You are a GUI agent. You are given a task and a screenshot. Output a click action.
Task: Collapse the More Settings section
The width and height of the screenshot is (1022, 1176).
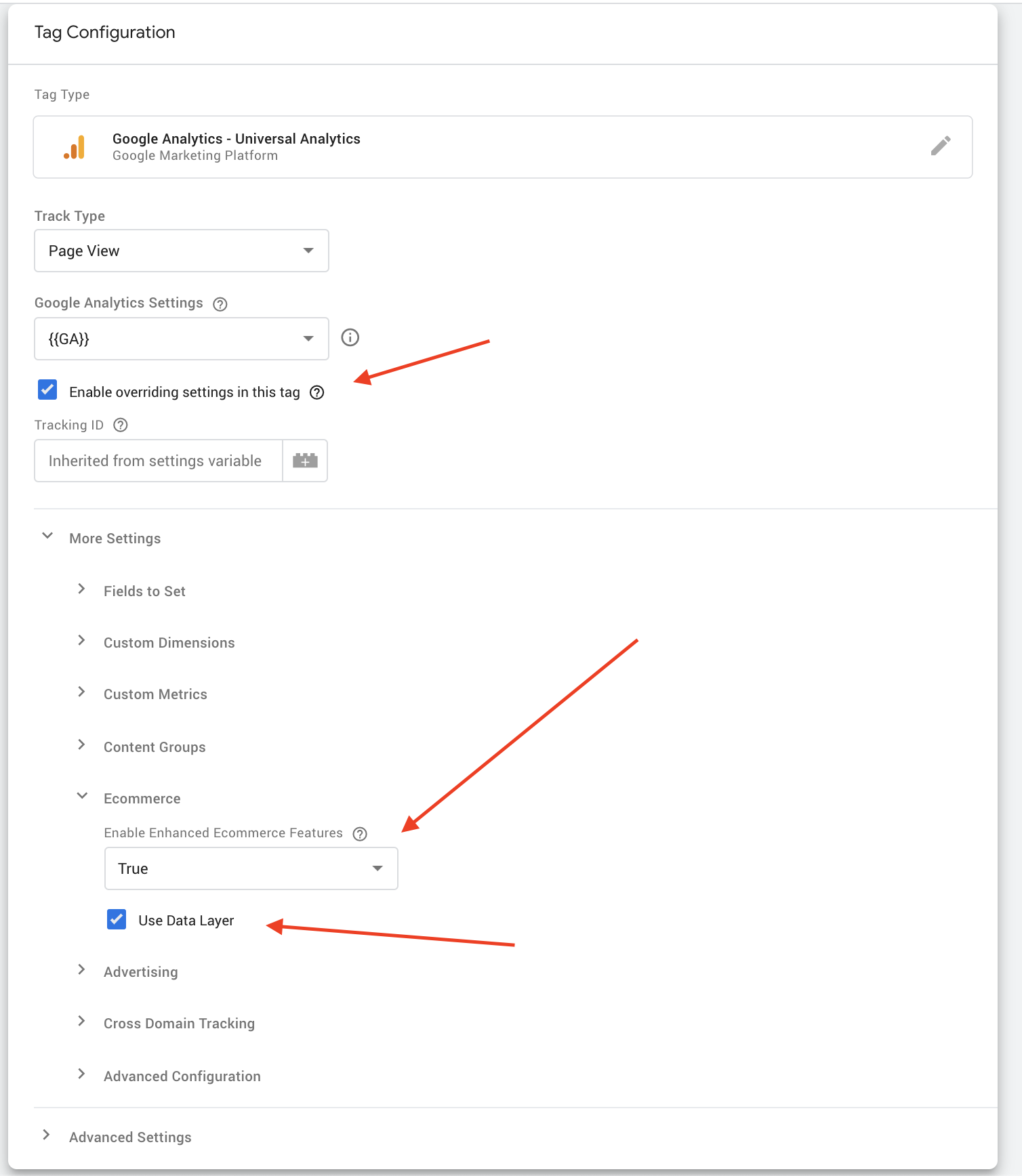[x=102, y=539]
